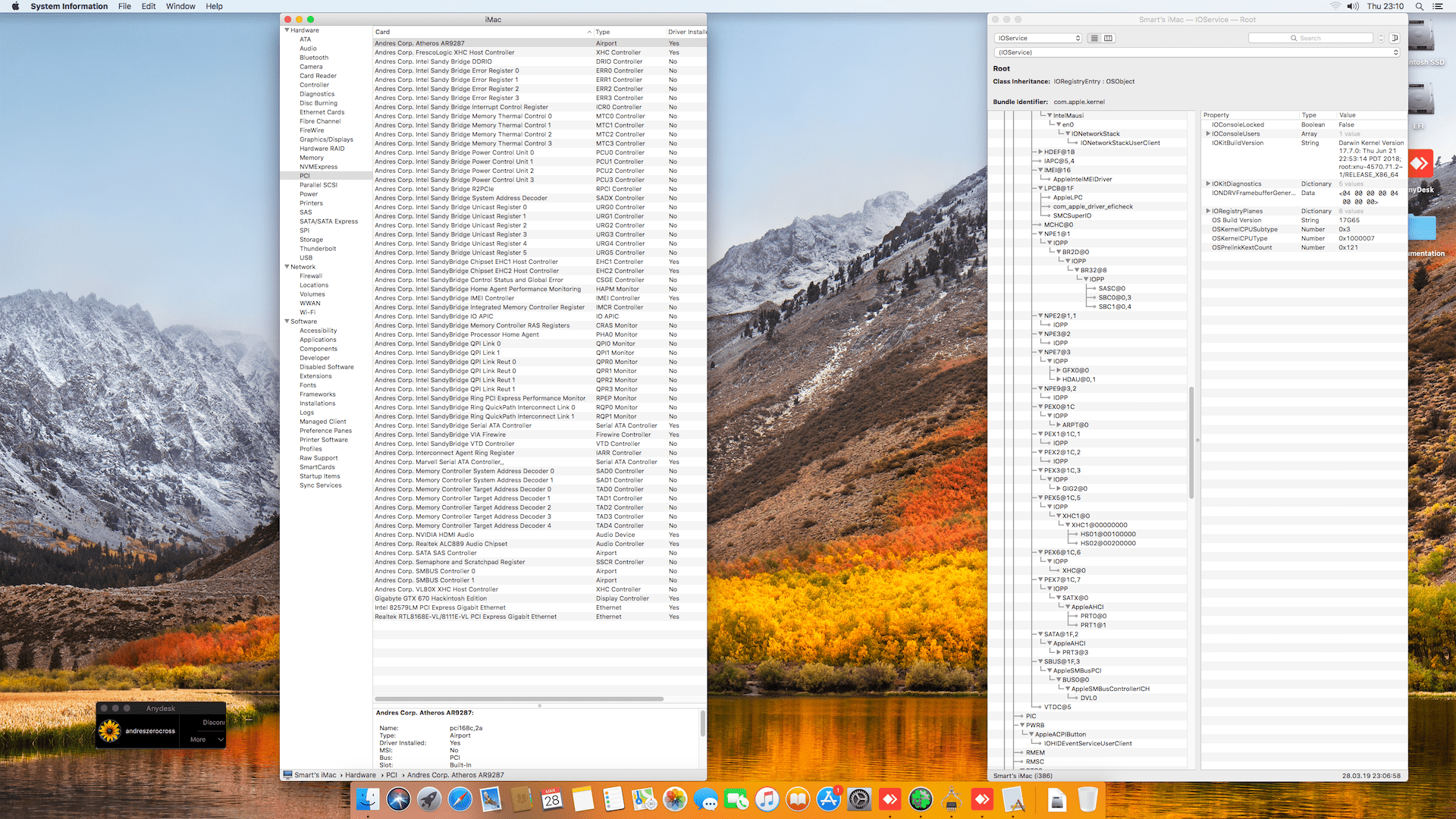Collapse the Network section in sidebar
Viewport: 1456px width, 819px height.
click(x=287, y=267)
